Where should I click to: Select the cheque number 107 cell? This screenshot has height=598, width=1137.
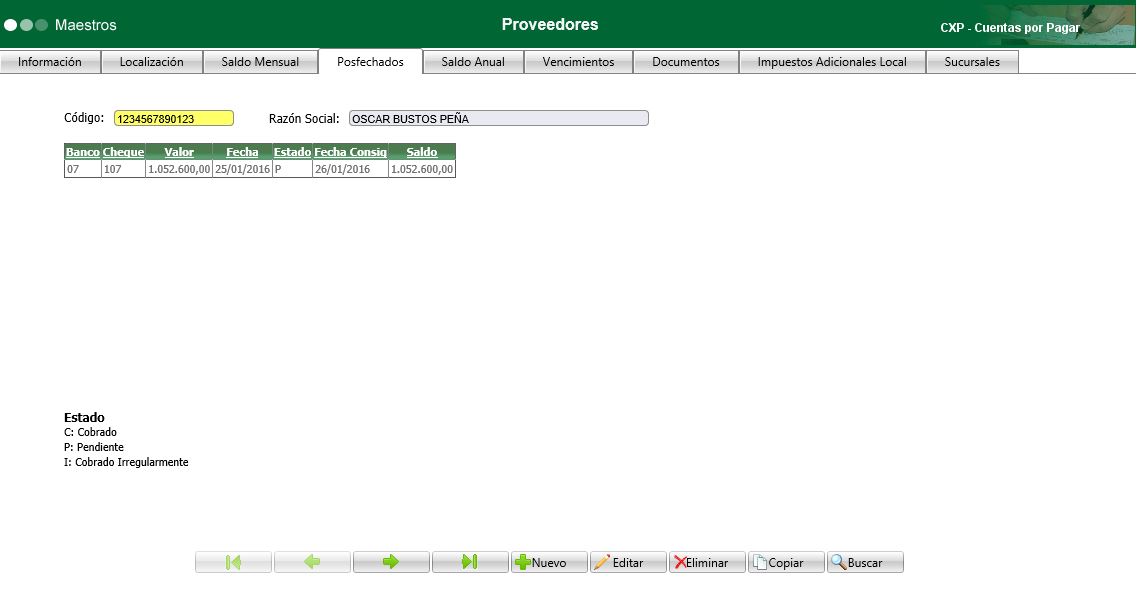point(123,169)
